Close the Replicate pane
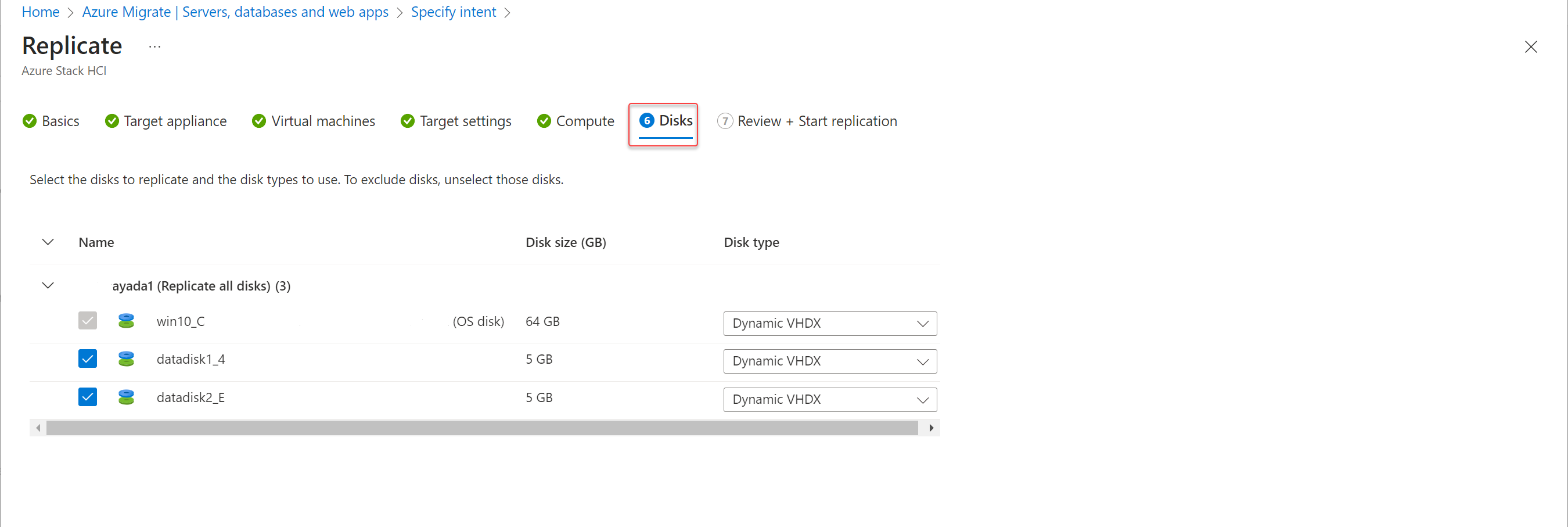This screenshot has width=1568, height=527. [1530, 47]
